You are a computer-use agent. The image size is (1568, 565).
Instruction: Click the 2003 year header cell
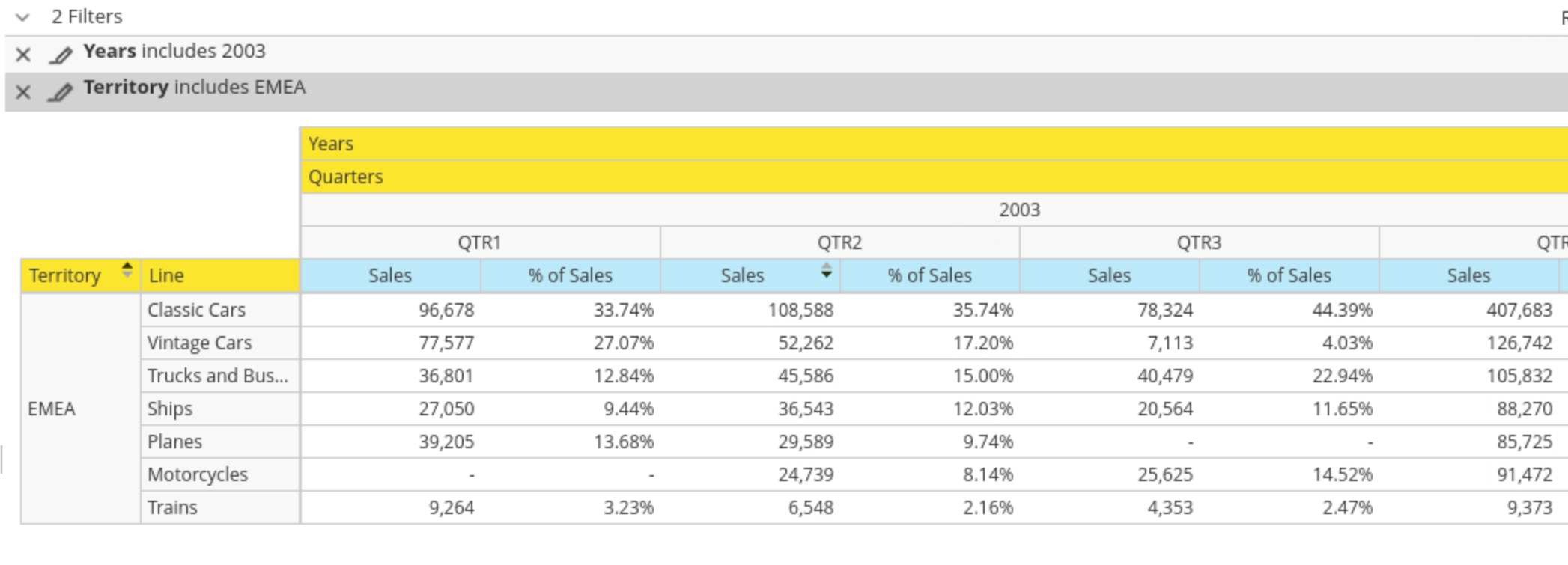tap(1018, 210)
